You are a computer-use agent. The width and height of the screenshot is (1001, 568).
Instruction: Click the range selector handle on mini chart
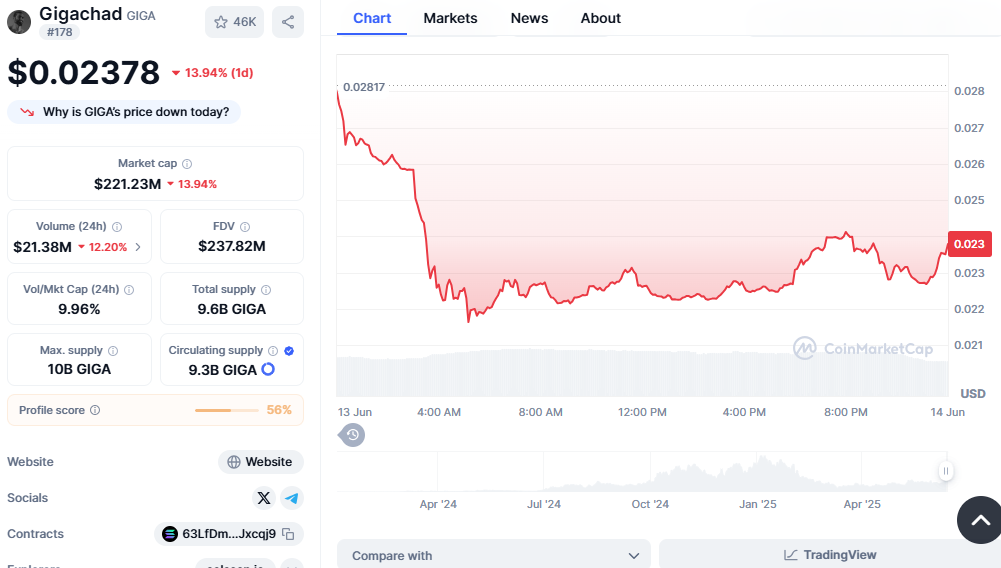point(945,471)
